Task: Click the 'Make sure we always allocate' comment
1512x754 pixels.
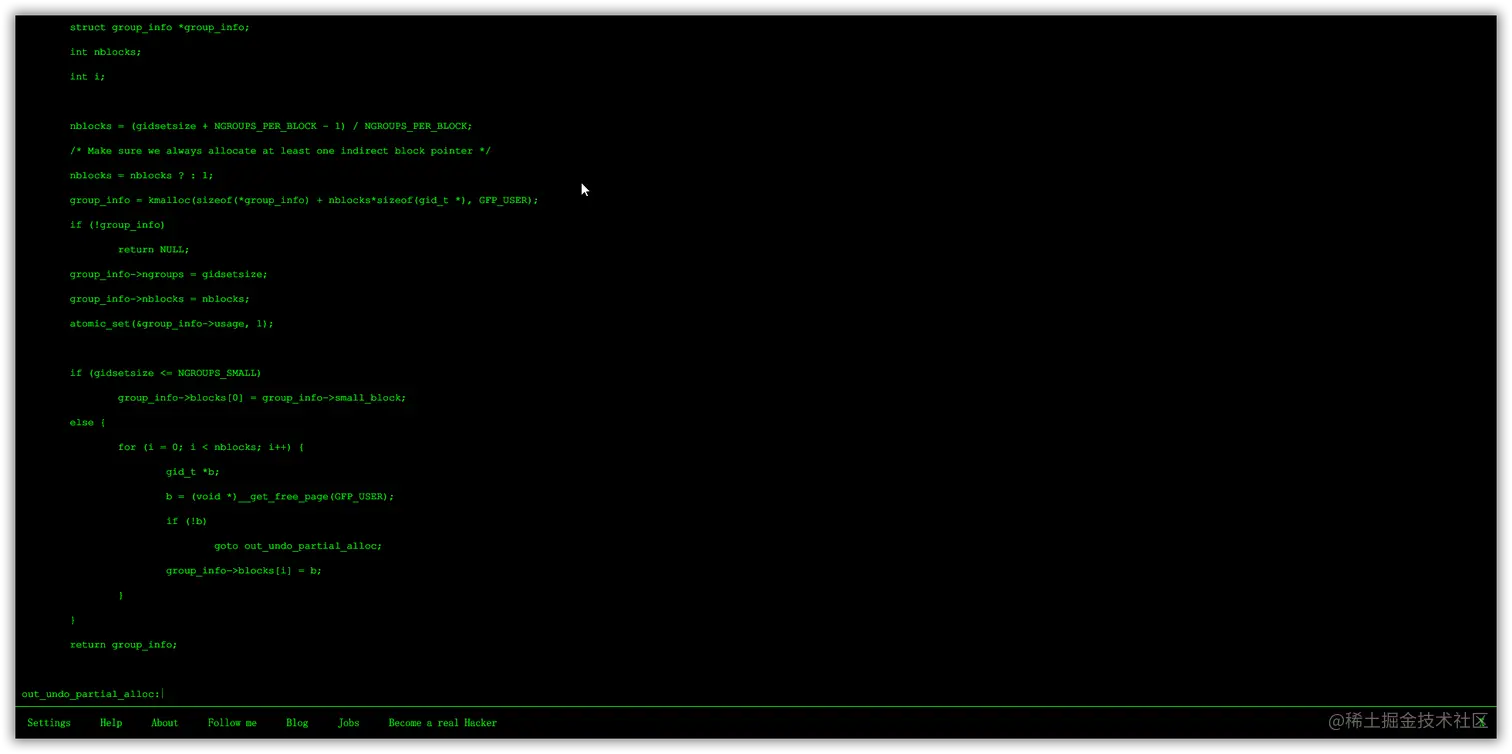Action: click(x=280, y=151)
